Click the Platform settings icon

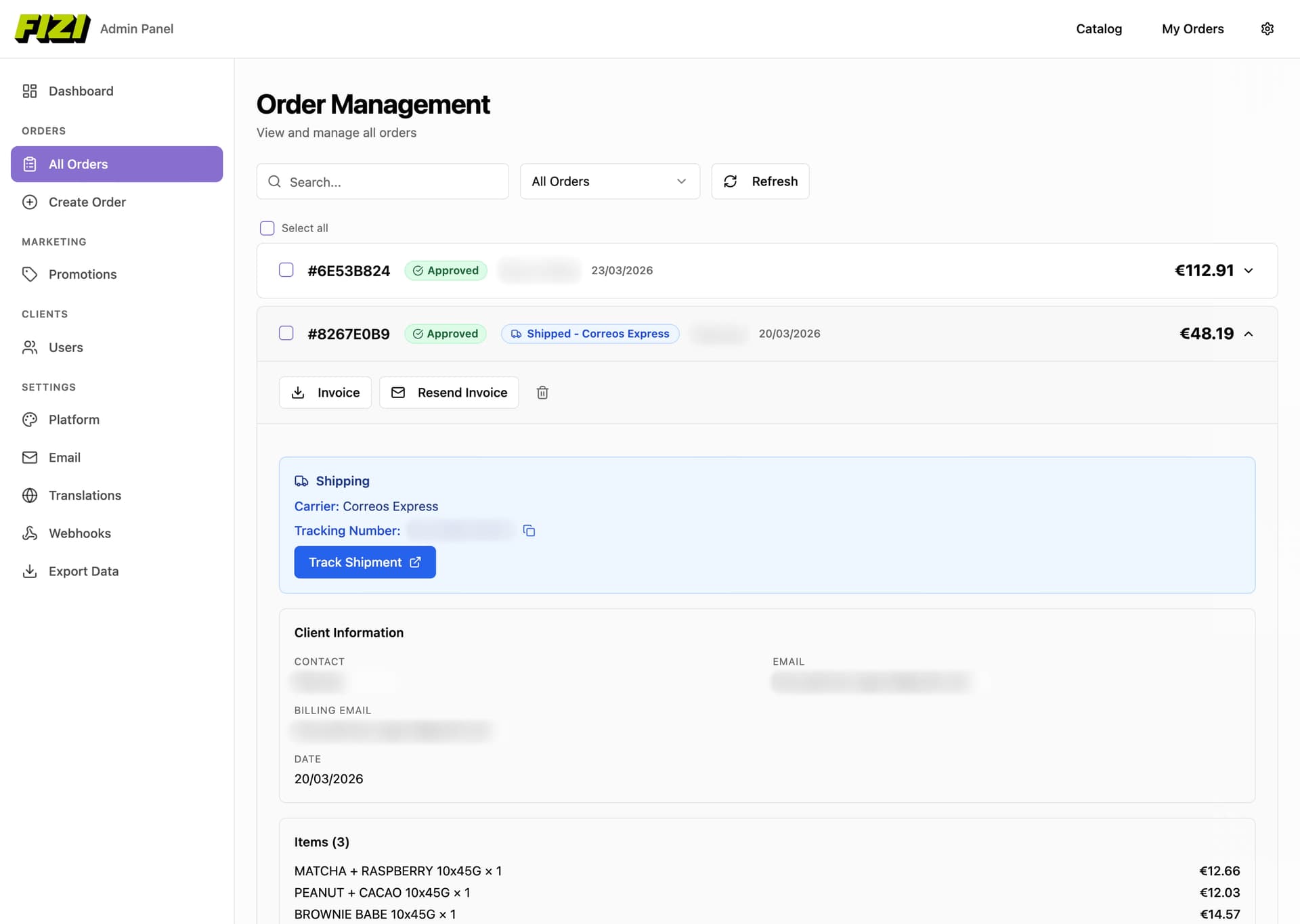coord(30,419)
